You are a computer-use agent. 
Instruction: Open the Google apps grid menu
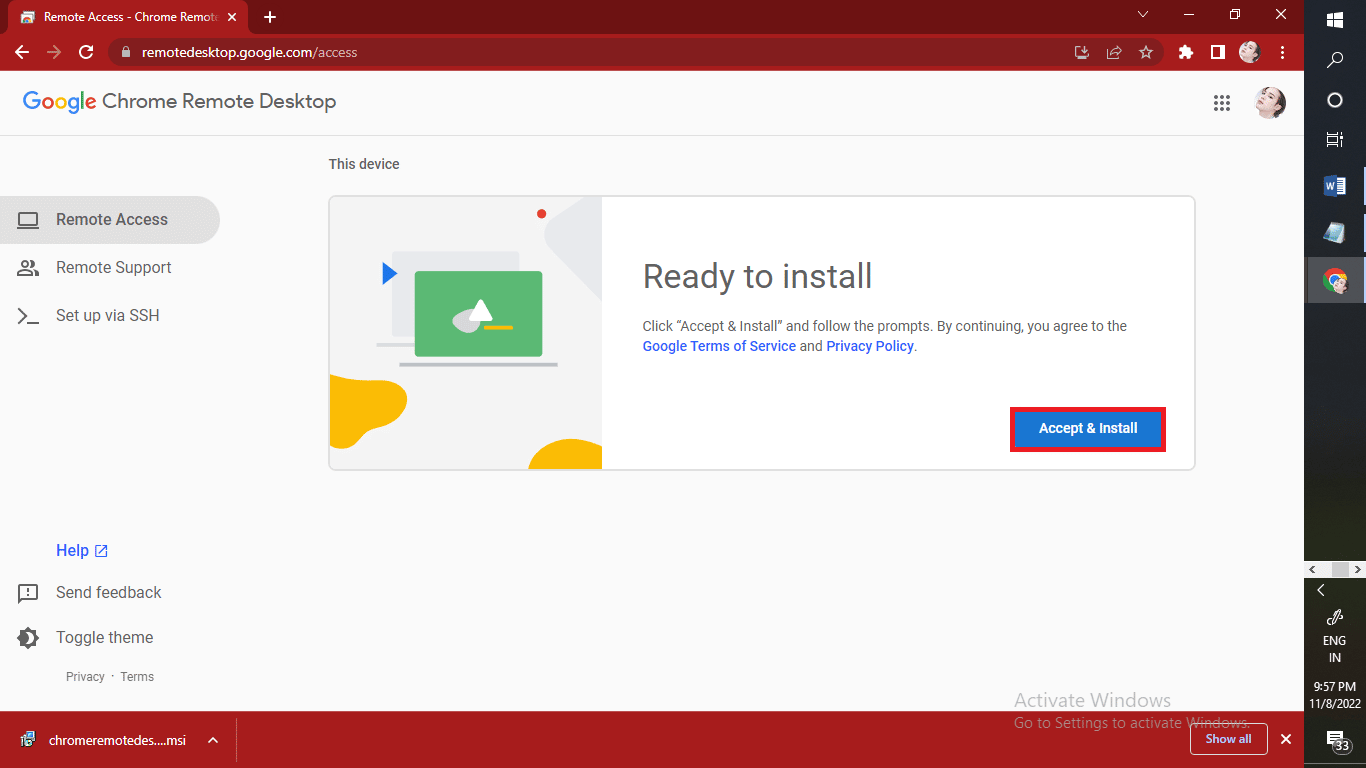pos(1222,103)
